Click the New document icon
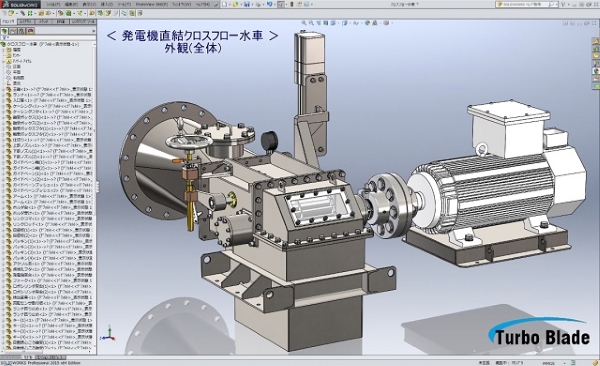The width and height of the screenshot is (600, 366). [225, 5]
